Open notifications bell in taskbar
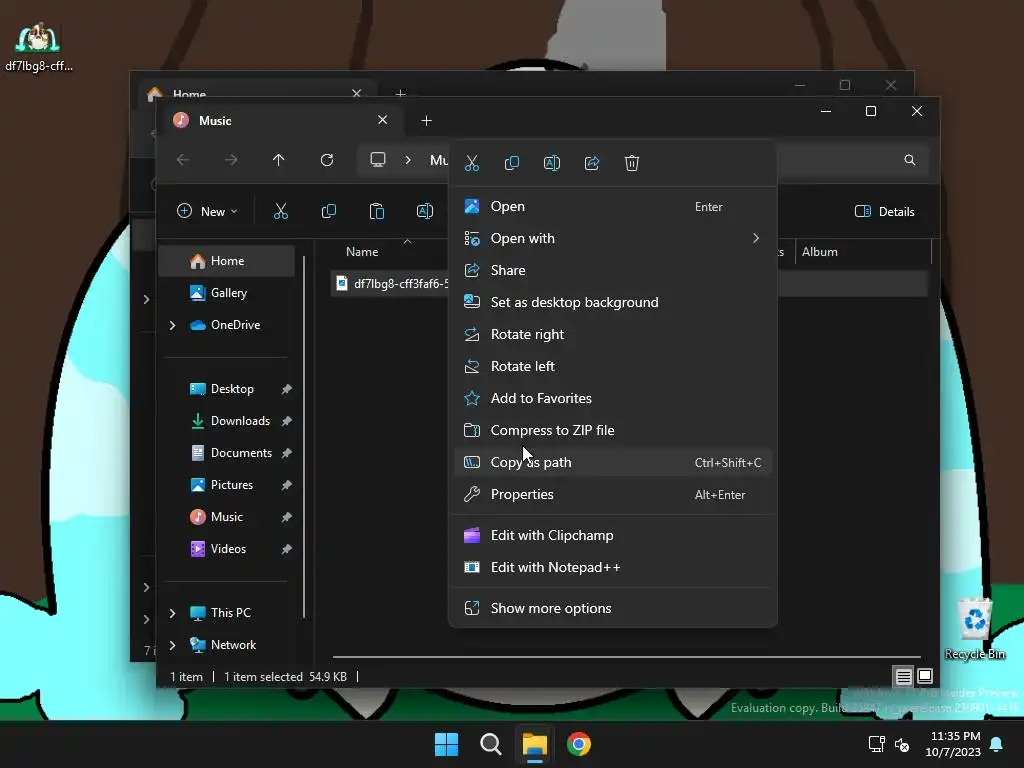Screen dimensions: 1024x768 pyautogui.click(x=997, y=744)
